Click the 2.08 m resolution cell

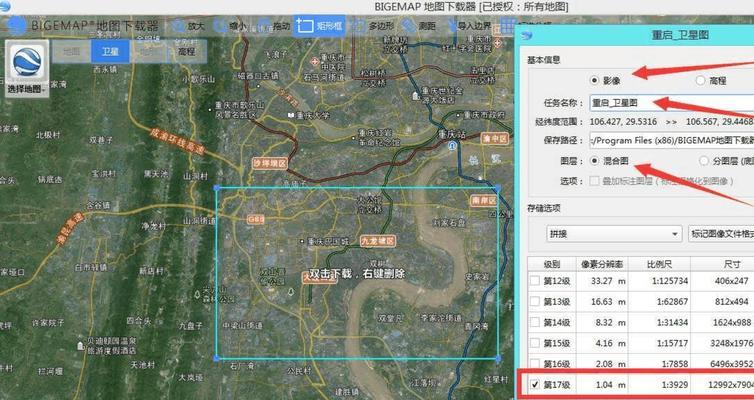click(602, 364)
